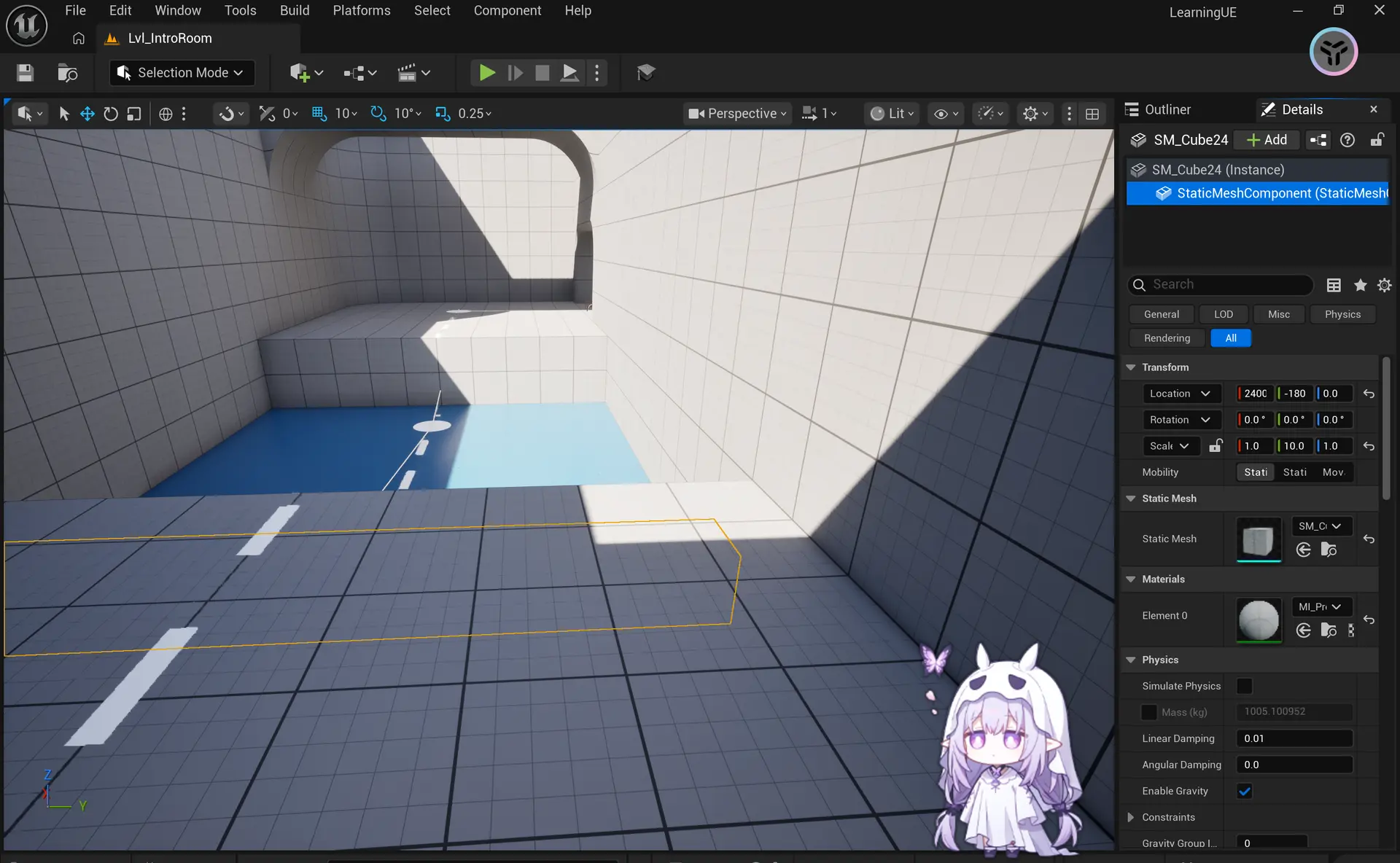Viewport: 1400px width, 863px height.
Task: Open the Selection Mode dropdown
Action: point(182,73)
